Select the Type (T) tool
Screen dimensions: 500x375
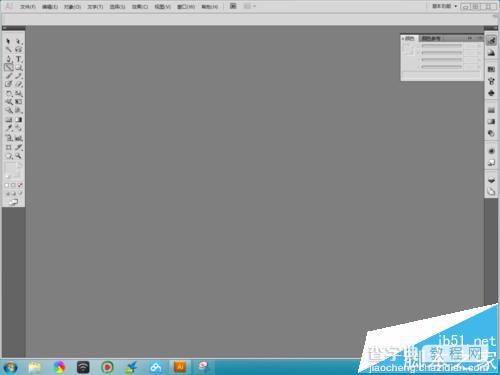coord(19,59)
